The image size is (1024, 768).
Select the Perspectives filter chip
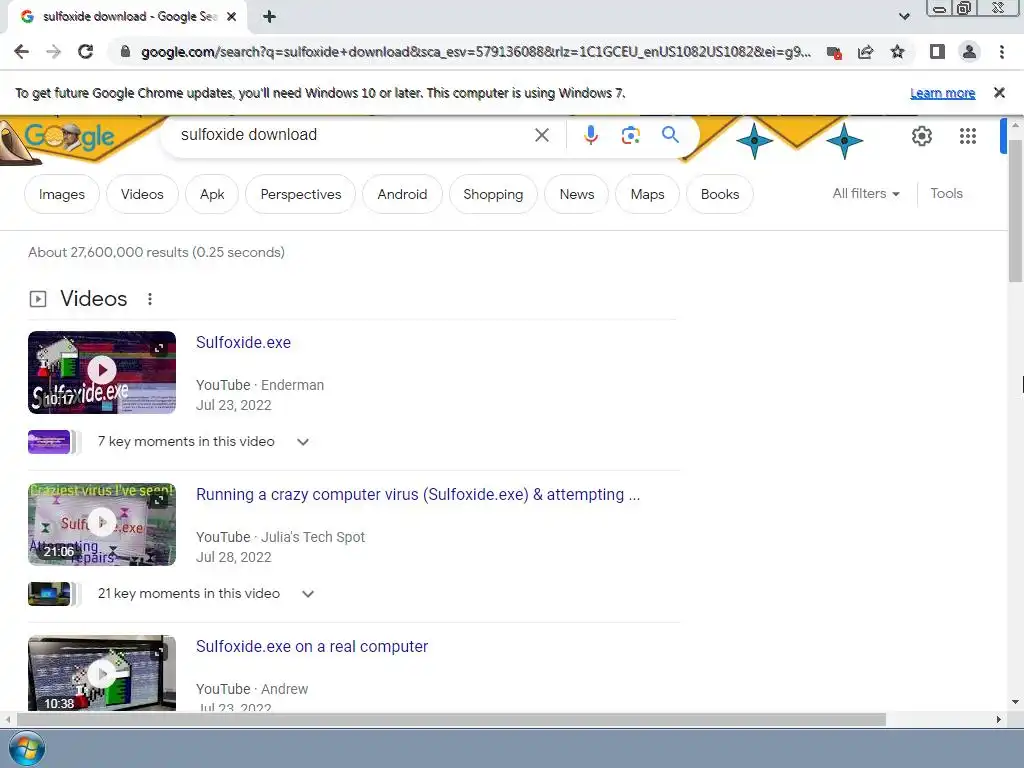click(300, 194)
